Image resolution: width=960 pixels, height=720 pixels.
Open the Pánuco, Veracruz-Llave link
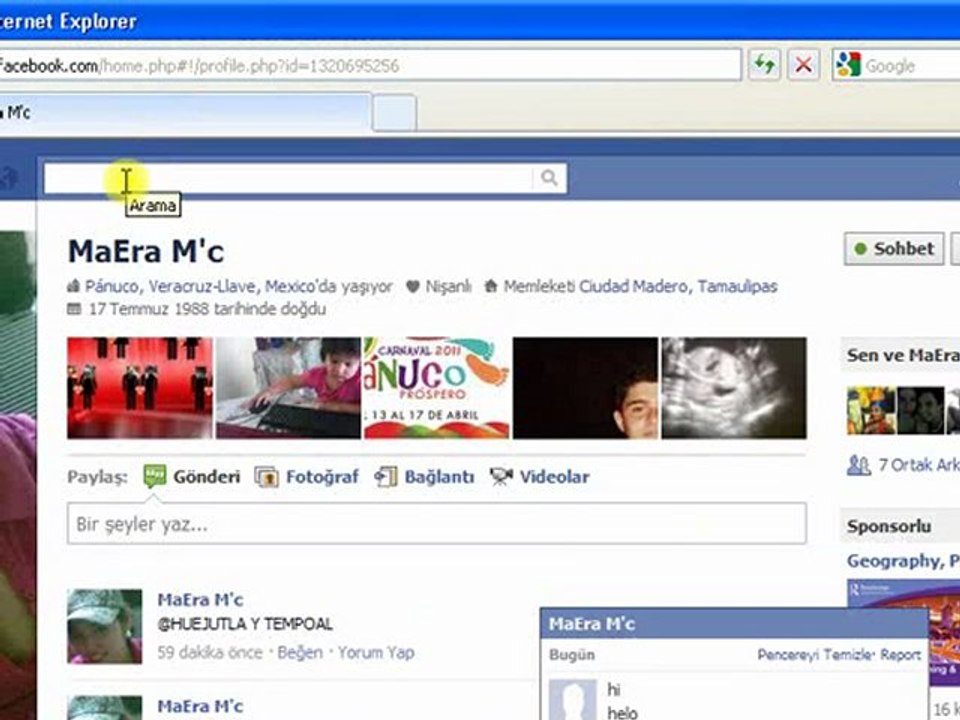point(173,286)
